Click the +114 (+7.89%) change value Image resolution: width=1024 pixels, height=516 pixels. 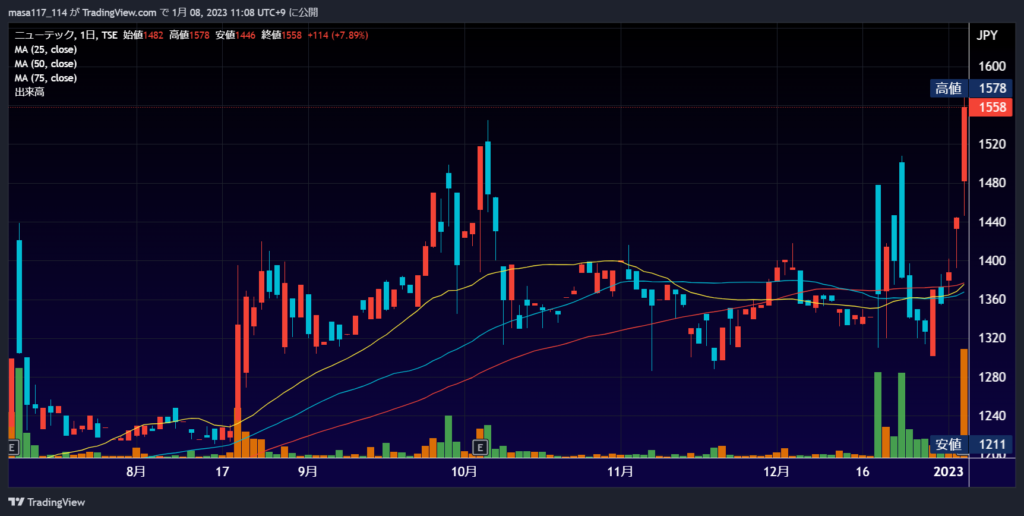(x=338, y=35)
